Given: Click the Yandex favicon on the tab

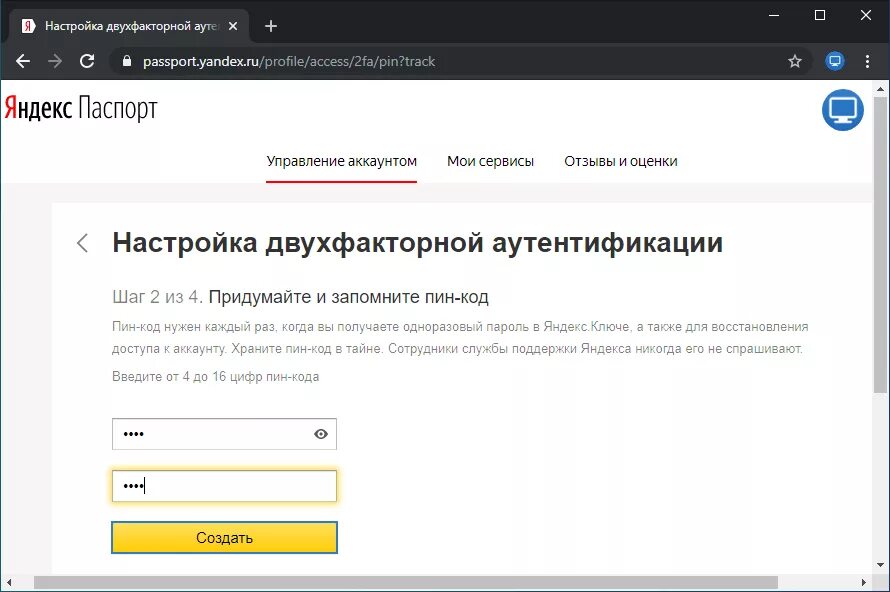Looking at the screenshot, I should point(28,26).
